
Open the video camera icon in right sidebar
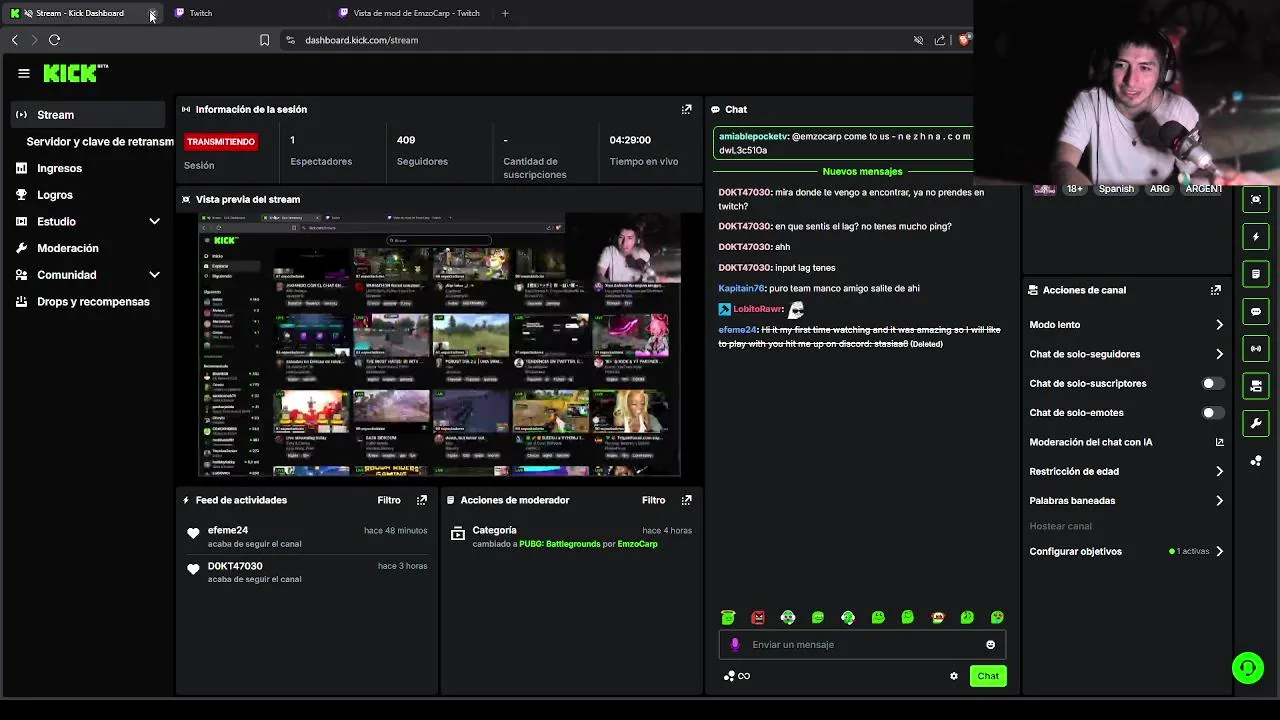coord(1256,385)
